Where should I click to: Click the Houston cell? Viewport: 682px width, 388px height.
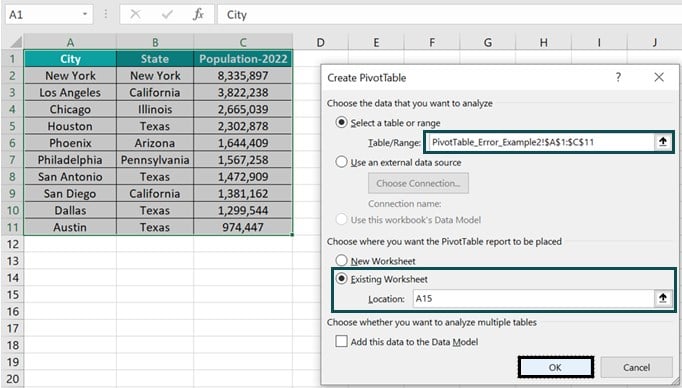click(70, 126)
